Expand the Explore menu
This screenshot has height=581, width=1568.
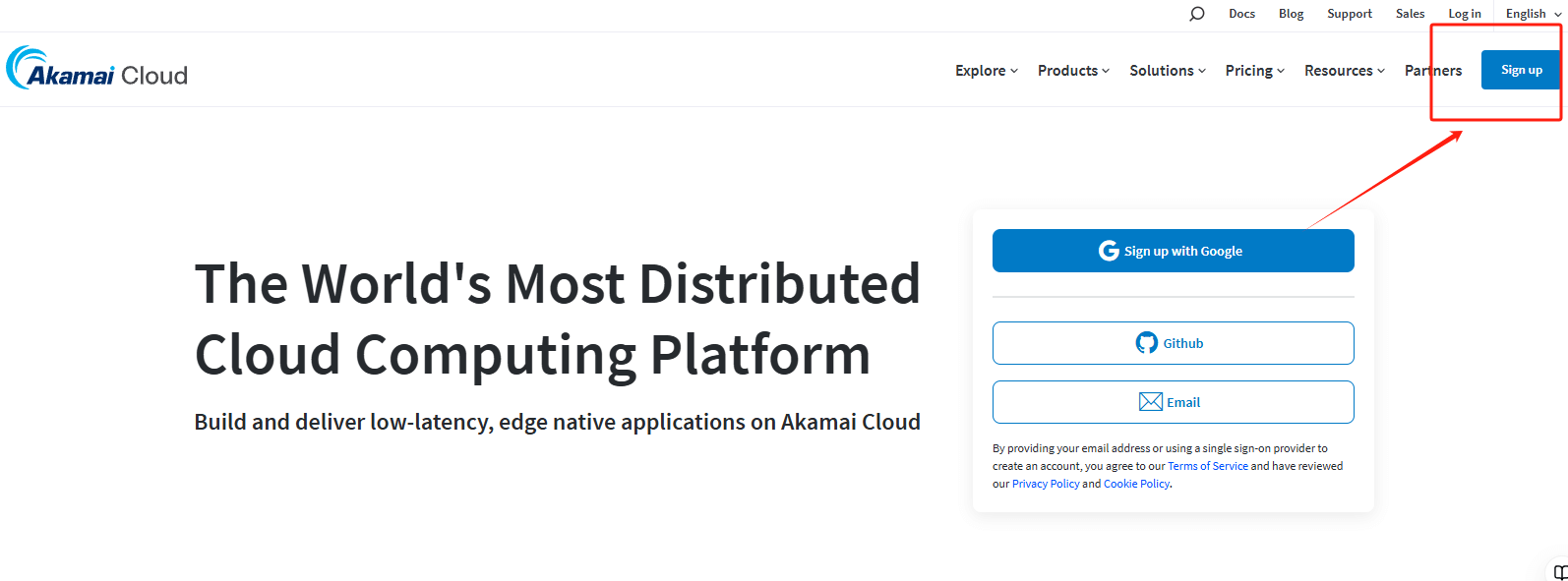click(986, 71)
